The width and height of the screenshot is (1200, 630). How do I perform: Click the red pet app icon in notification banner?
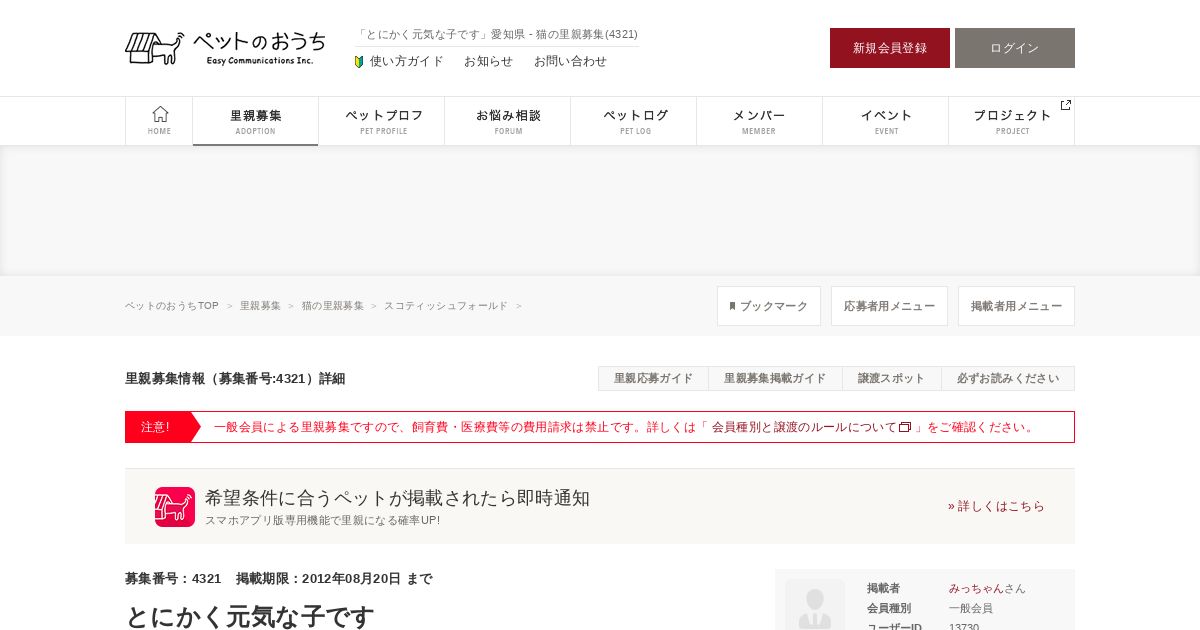pos(175,507)
